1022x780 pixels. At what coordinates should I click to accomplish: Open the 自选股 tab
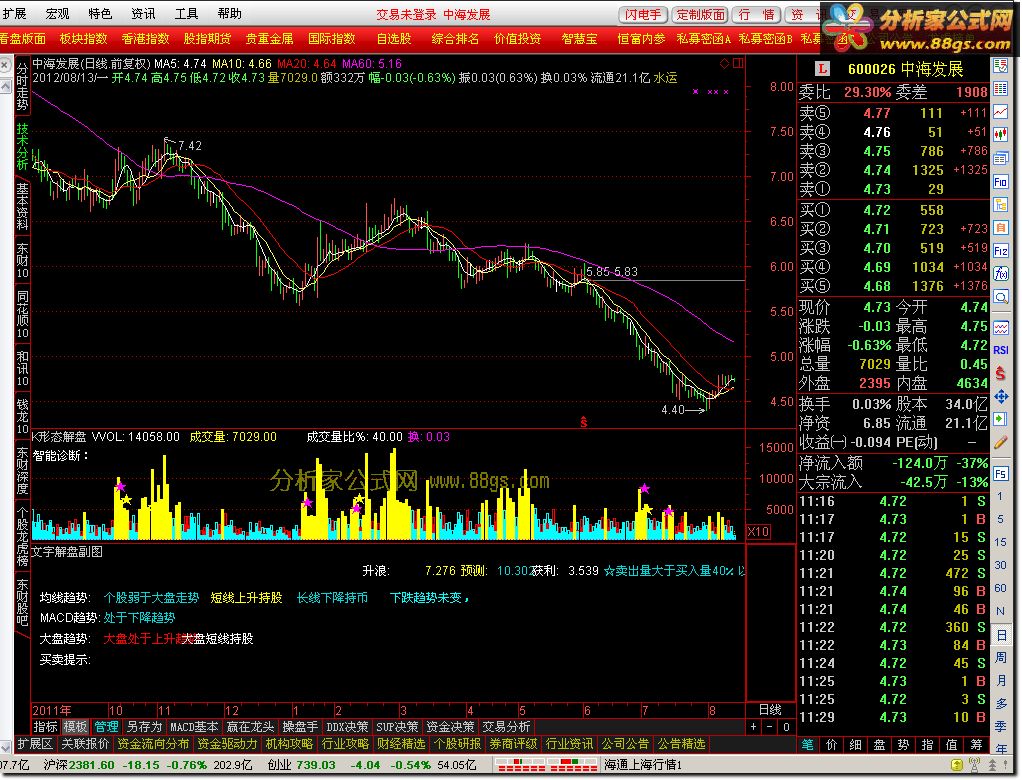394,39
